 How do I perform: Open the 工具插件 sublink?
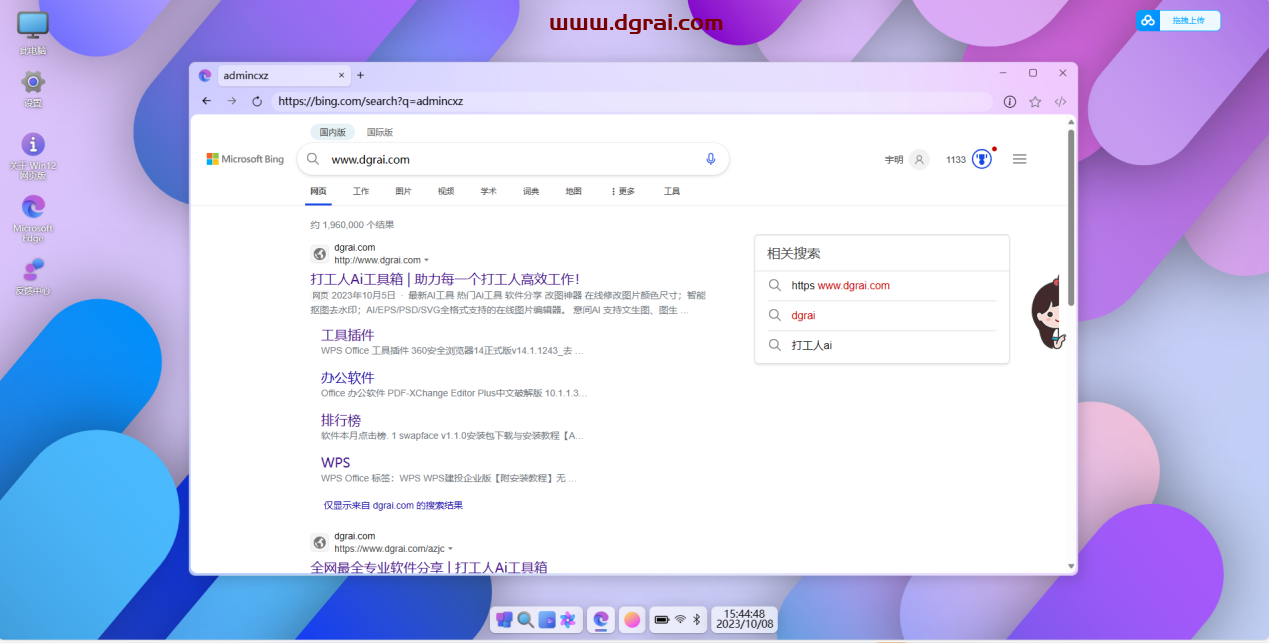pos(348,335)
